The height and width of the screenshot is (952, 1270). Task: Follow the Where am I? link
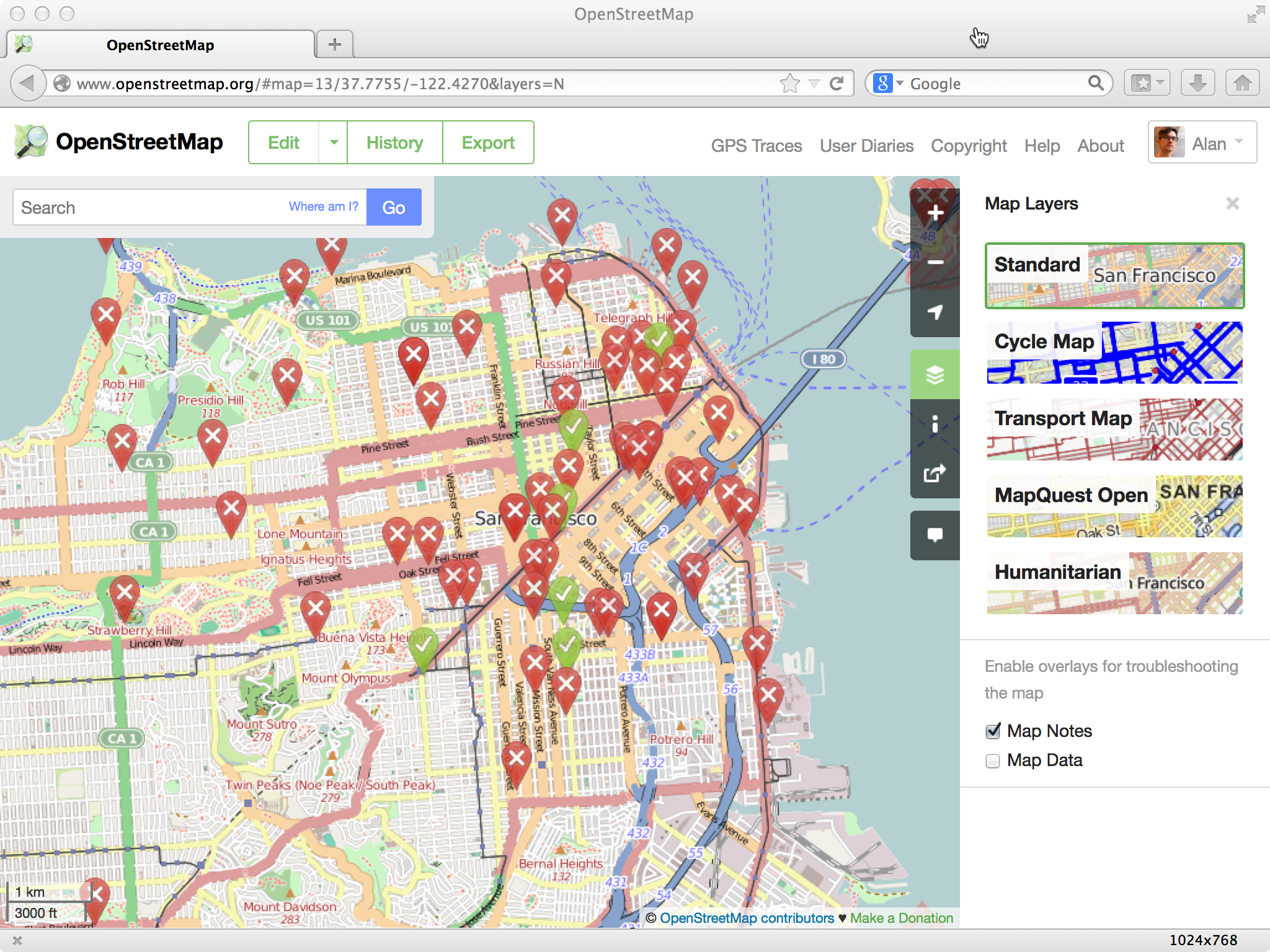point(323,206)
